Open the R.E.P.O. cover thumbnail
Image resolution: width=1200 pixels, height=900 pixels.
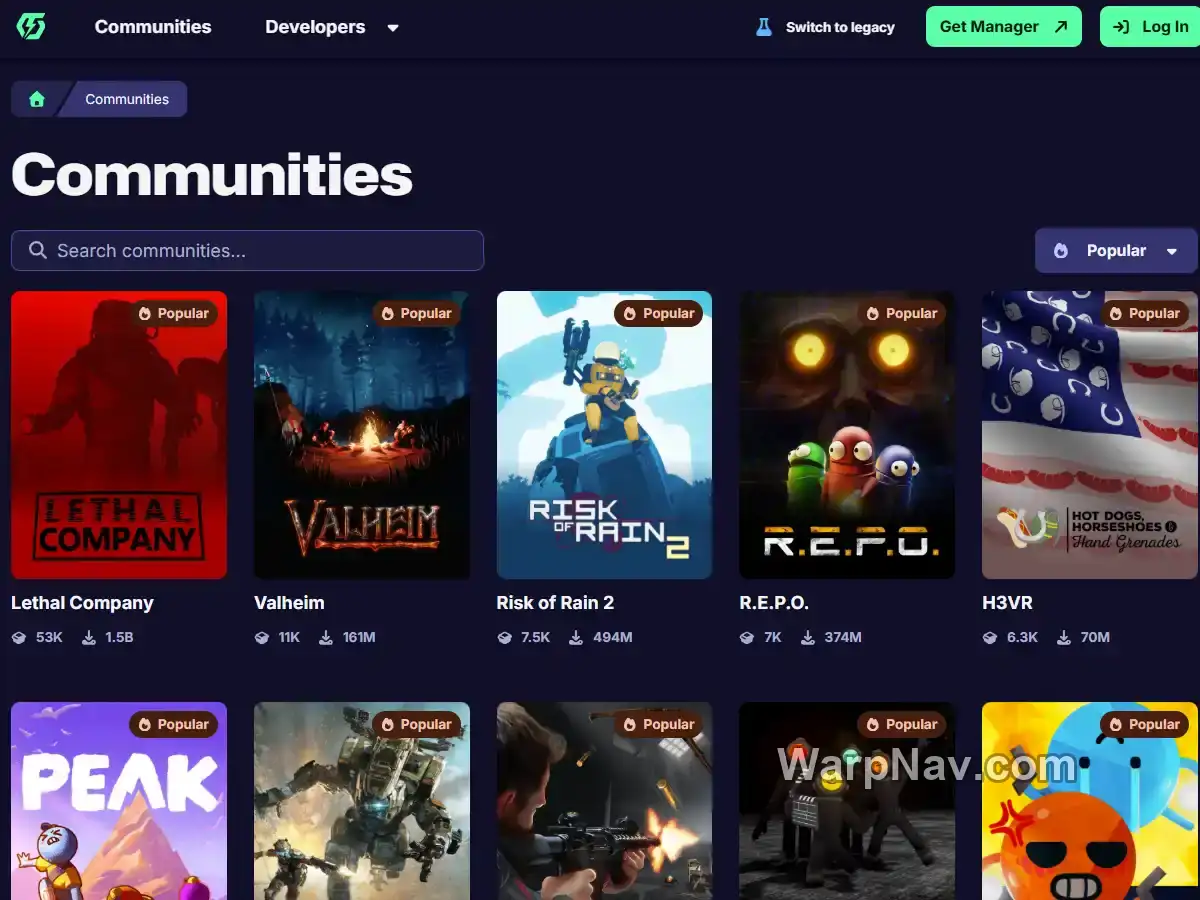[x=847, y=435]
